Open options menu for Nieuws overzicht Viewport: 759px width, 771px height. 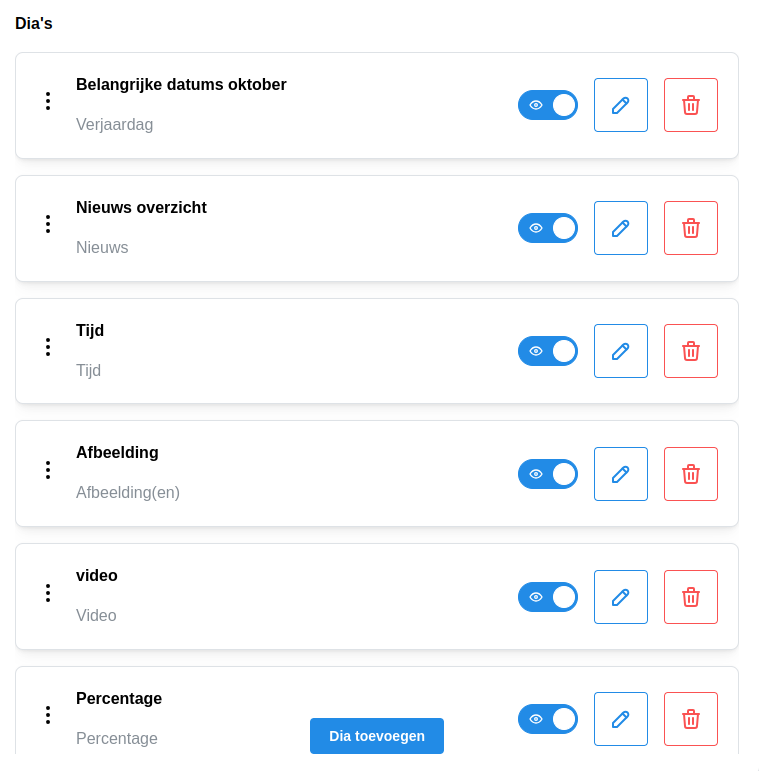(47, 224)
